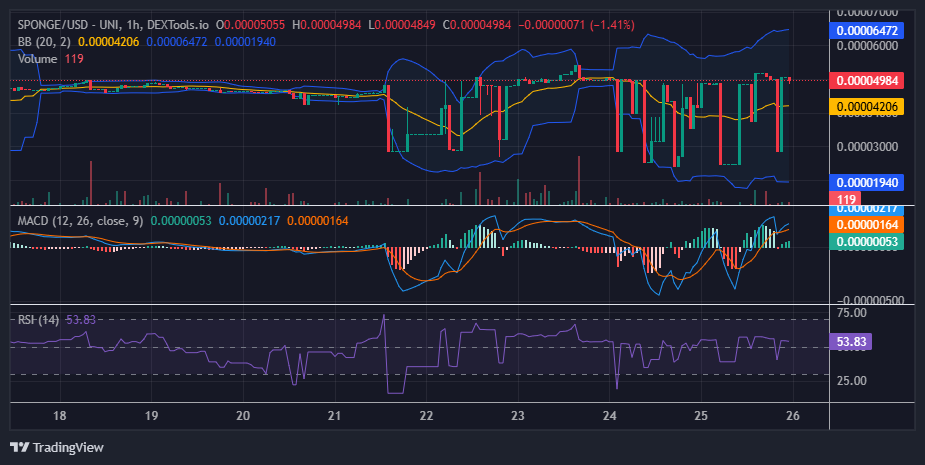This screenshot has width=925, height=465.
Task: Select the SPONGE/USD - UNI symbol title
Action: pos(66,25)
